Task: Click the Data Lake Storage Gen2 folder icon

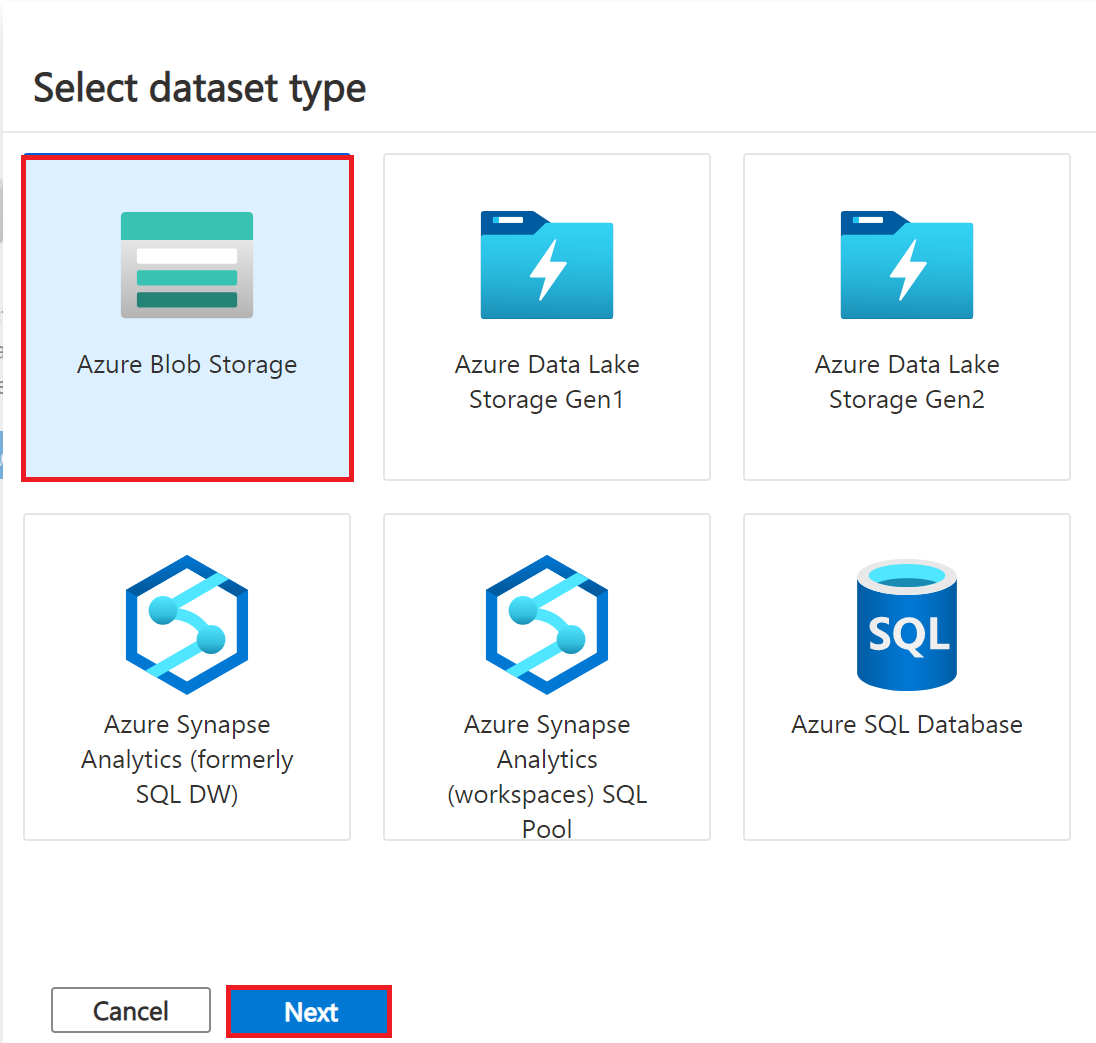Action: (x=907, y=265)
